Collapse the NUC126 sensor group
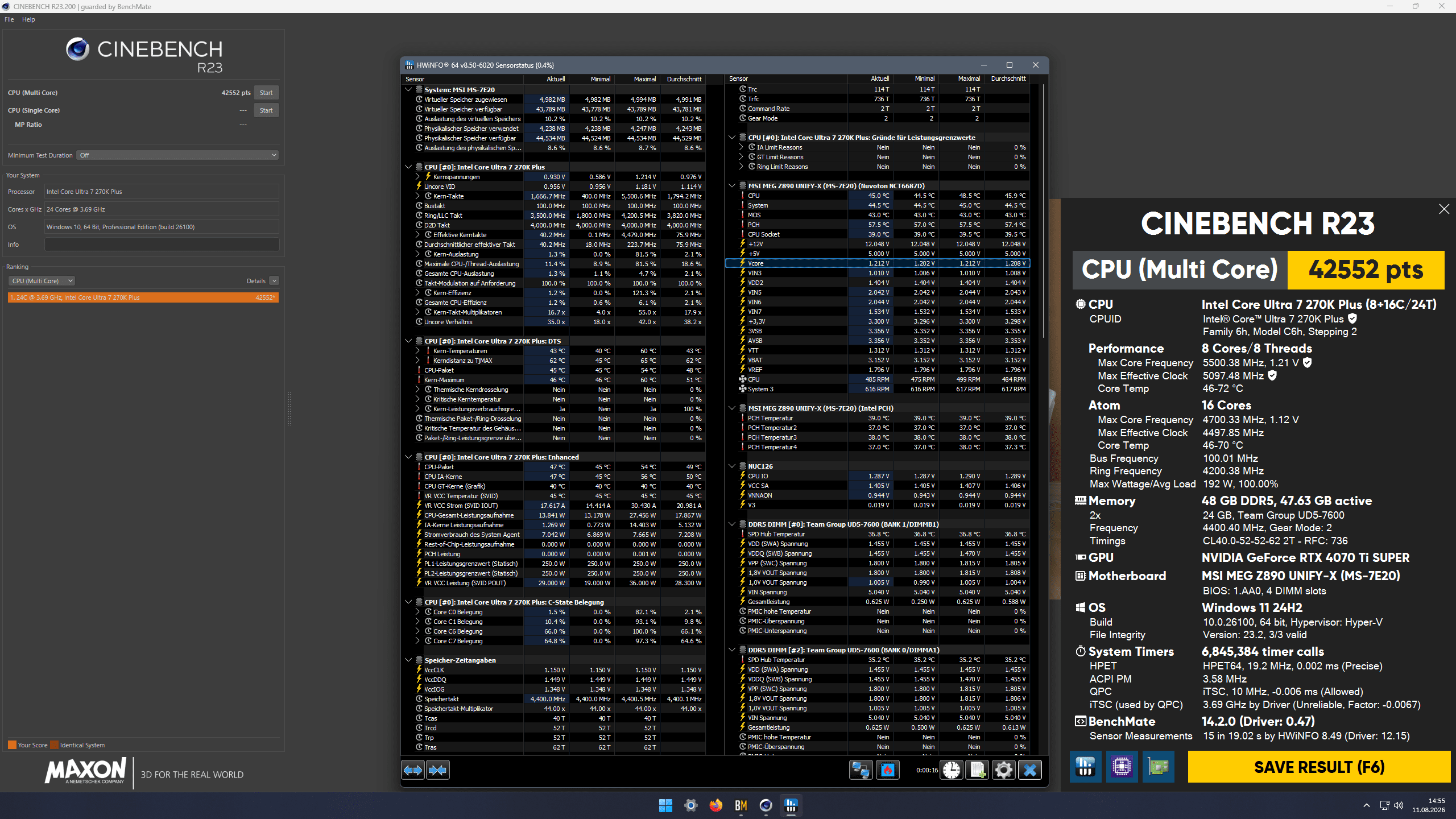The image size is (1456, 819). [x=732, y=466]
